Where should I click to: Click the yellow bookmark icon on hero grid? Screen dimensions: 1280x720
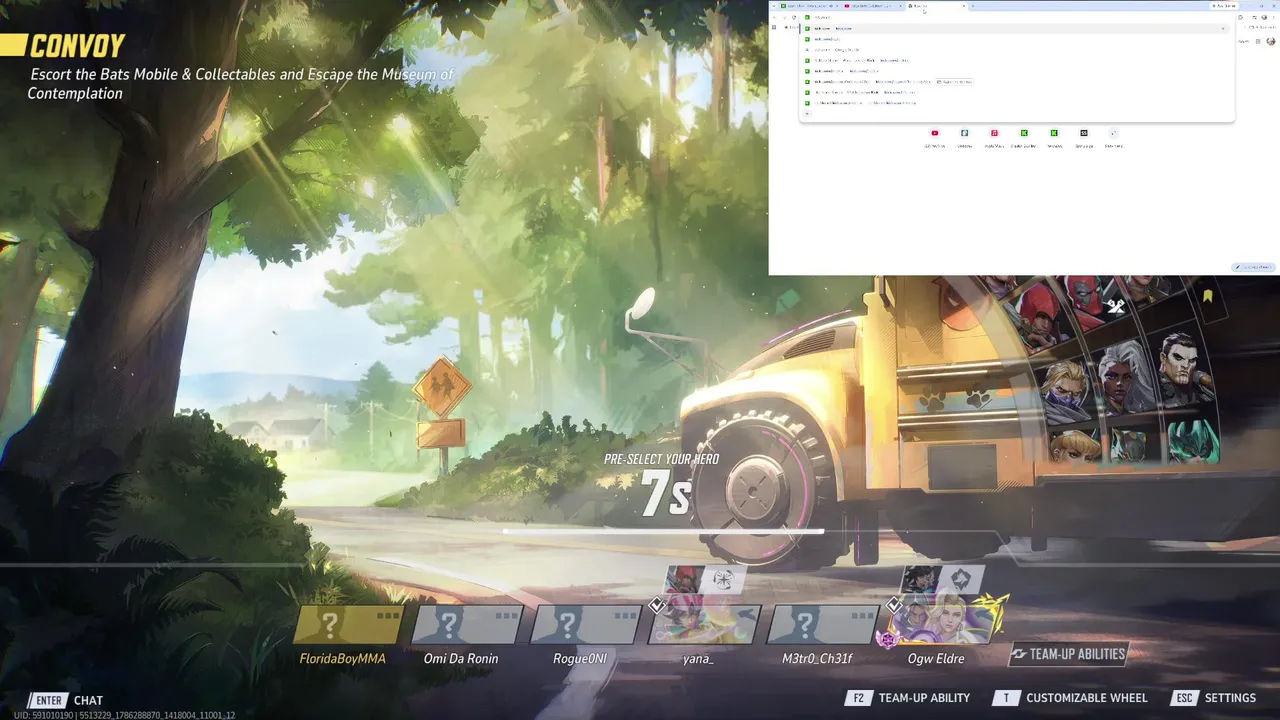pyautogui.click(x=1208, y=296)
